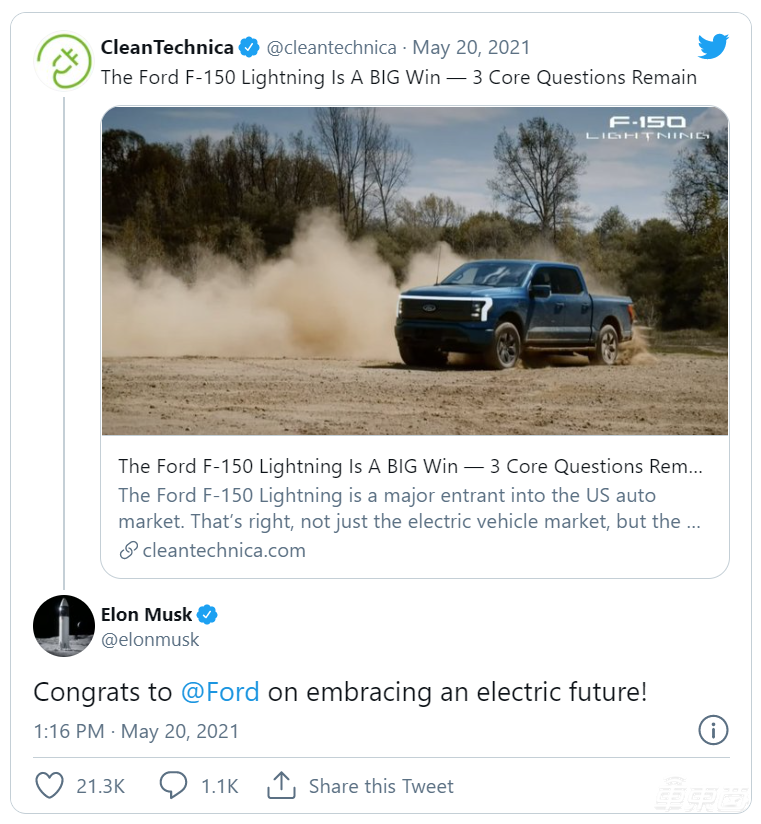Open the @elonmusk handle
The width and height of the screenshot is (761, 824).
click(x=150, y=640)
